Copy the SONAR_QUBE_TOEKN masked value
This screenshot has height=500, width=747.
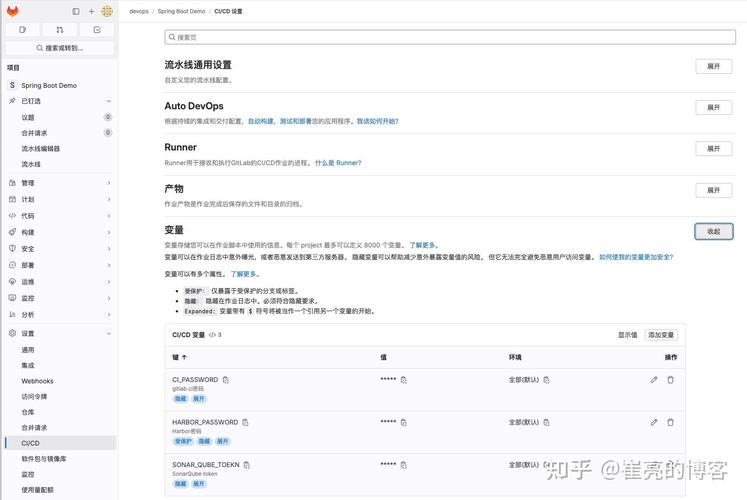pyautogui.click(x=404, y=464)
